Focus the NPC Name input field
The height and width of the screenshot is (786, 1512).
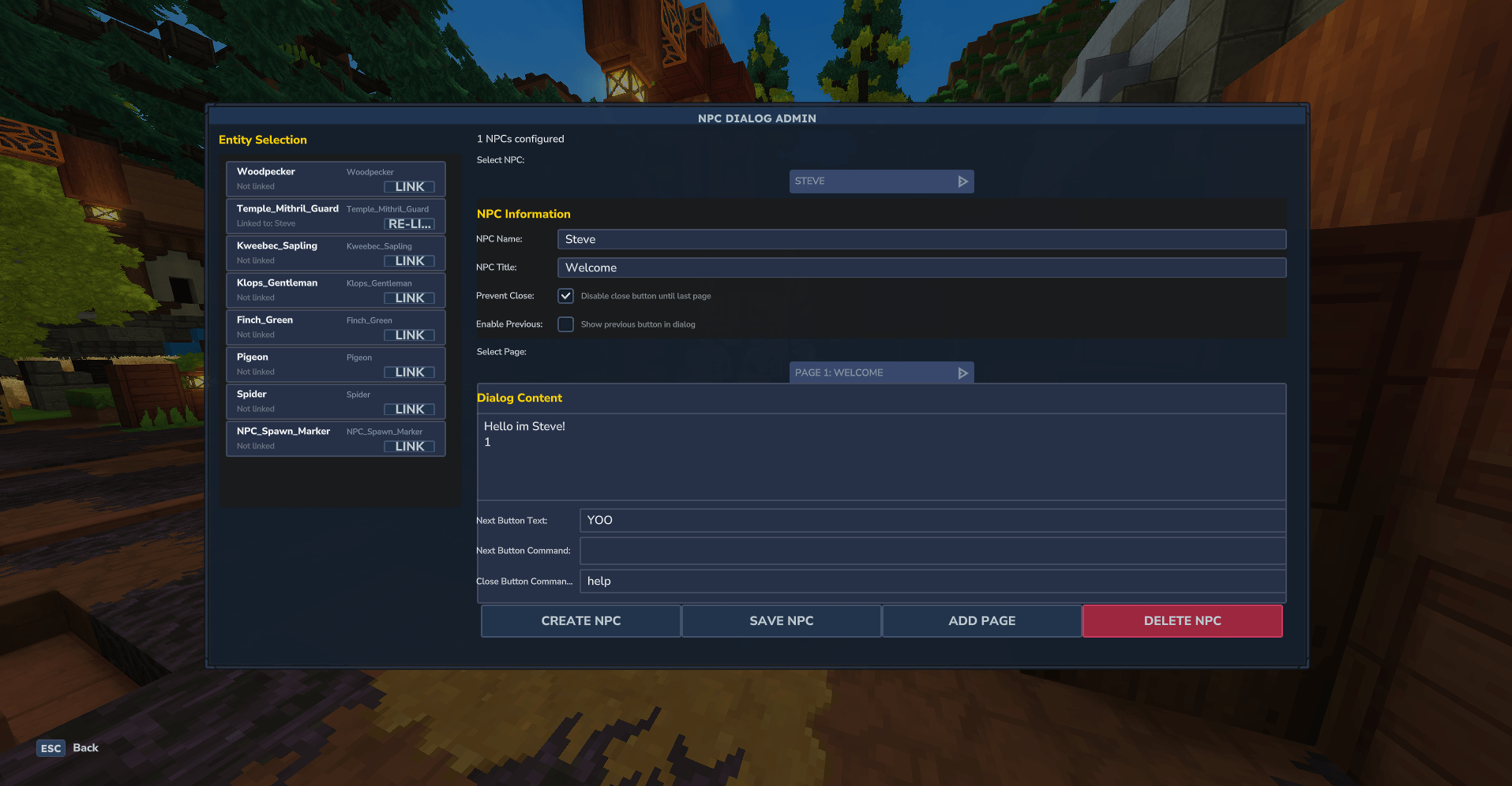coord(921,240)
